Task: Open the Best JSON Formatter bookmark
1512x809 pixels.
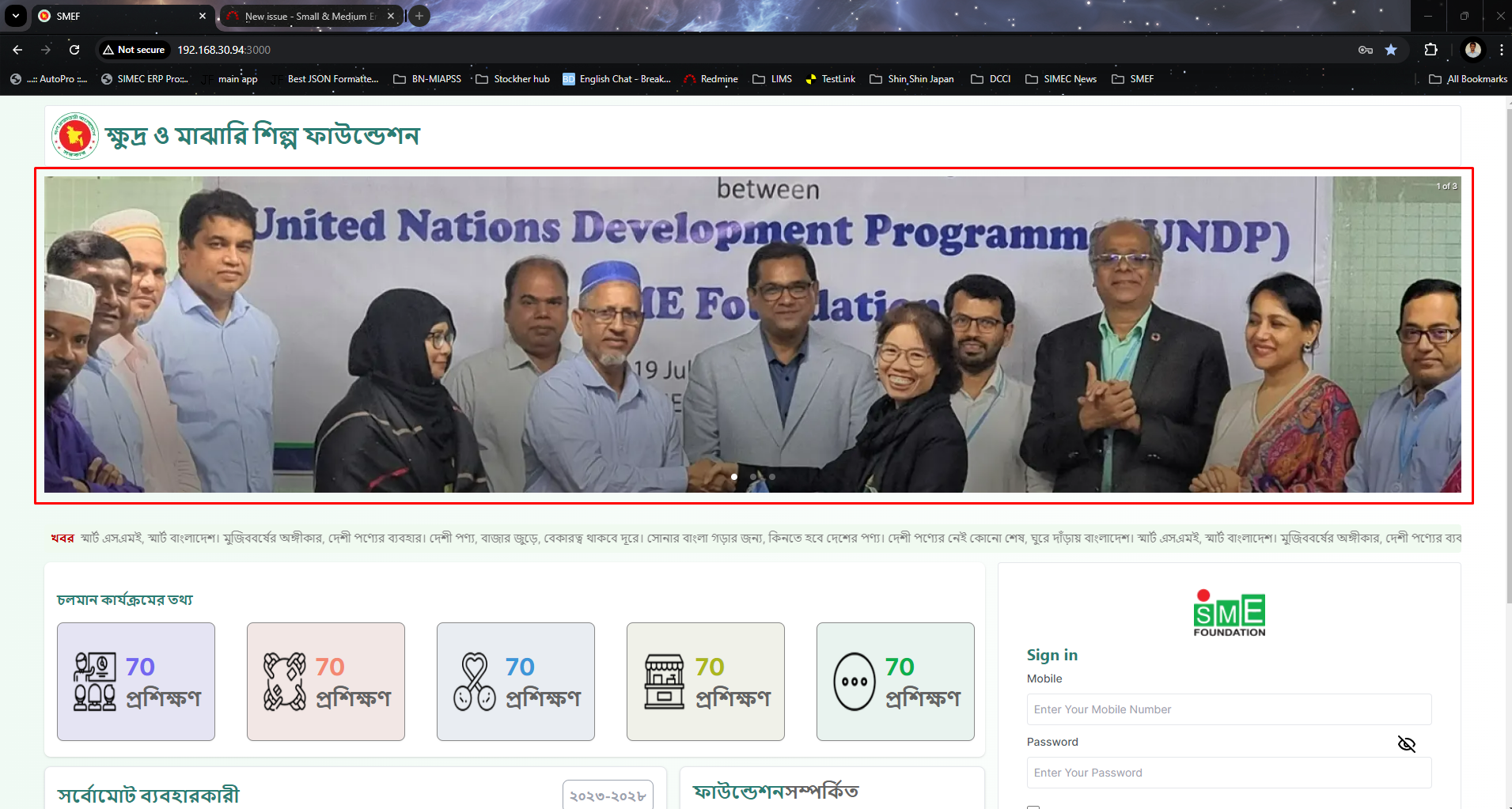Action: click(x=324, y=79)
